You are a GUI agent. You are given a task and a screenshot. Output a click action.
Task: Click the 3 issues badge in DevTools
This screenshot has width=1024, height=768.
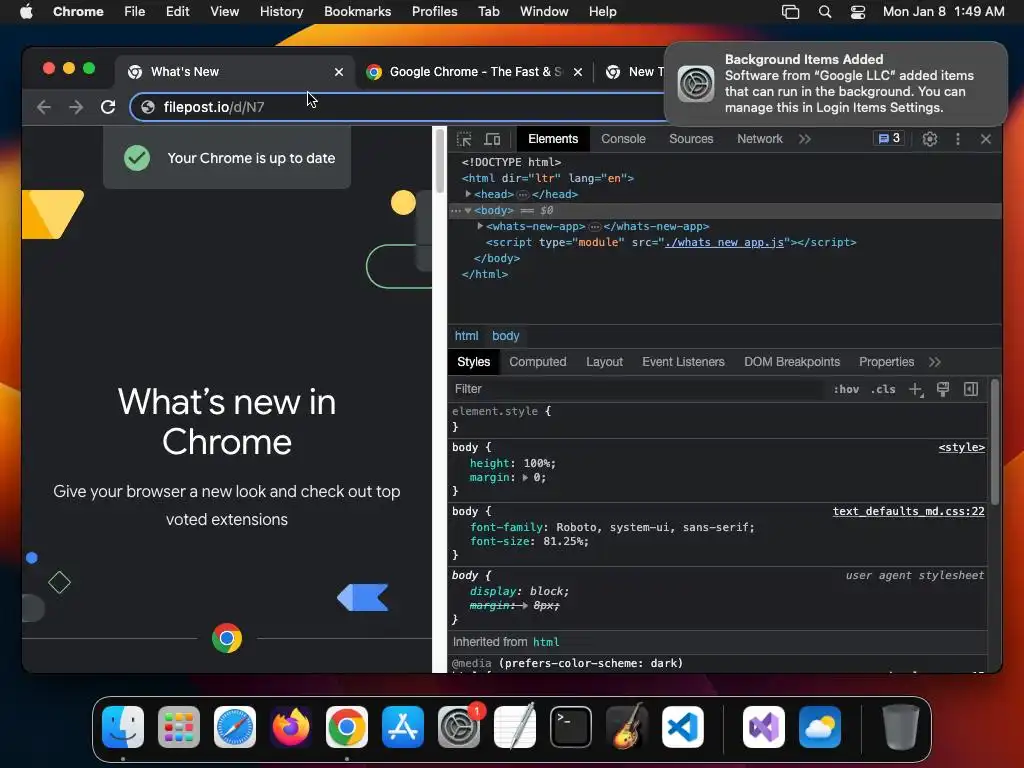coord(889,138)
